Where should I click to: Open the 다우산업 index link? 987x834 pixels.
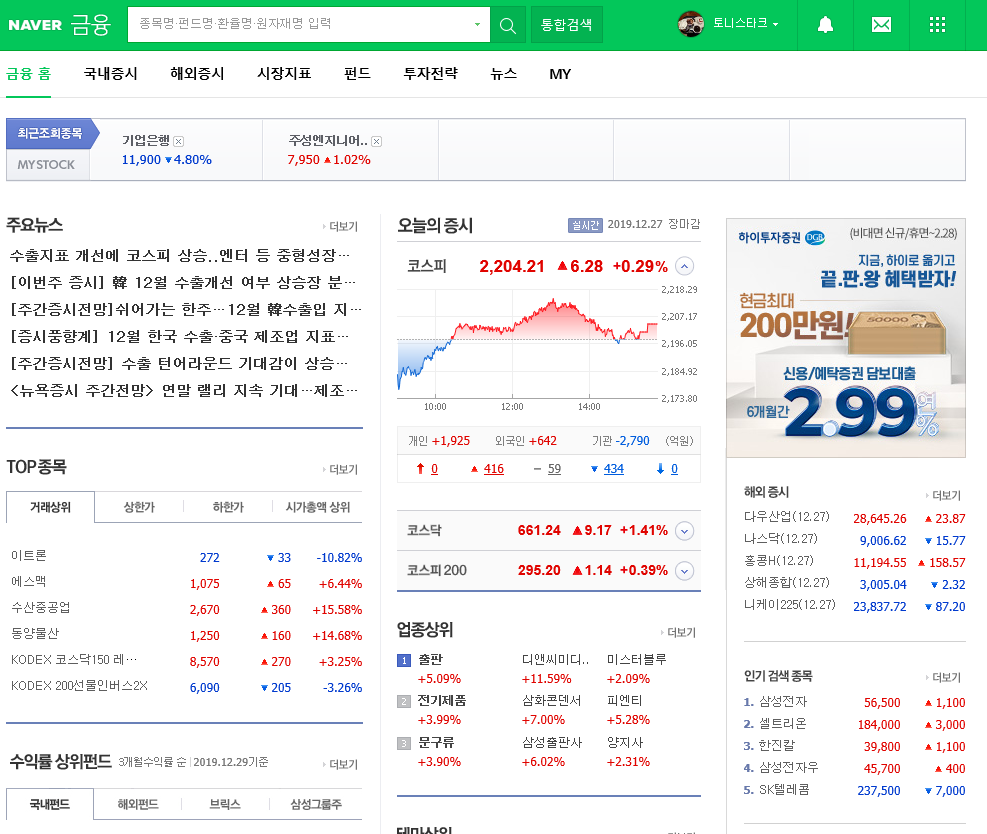[787, 517]
